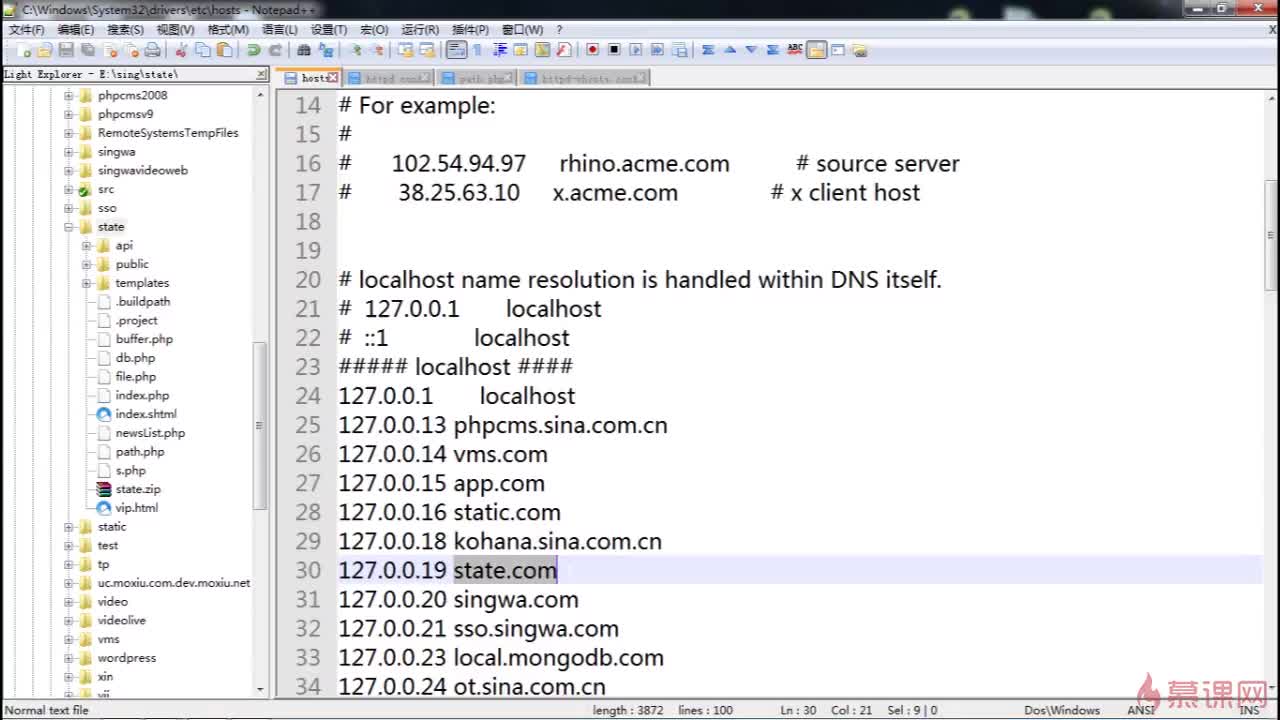The width and height of the screenshot is (1280, 720).
Task: Select vip.html in the explorer tree
Action: (137, 508)
